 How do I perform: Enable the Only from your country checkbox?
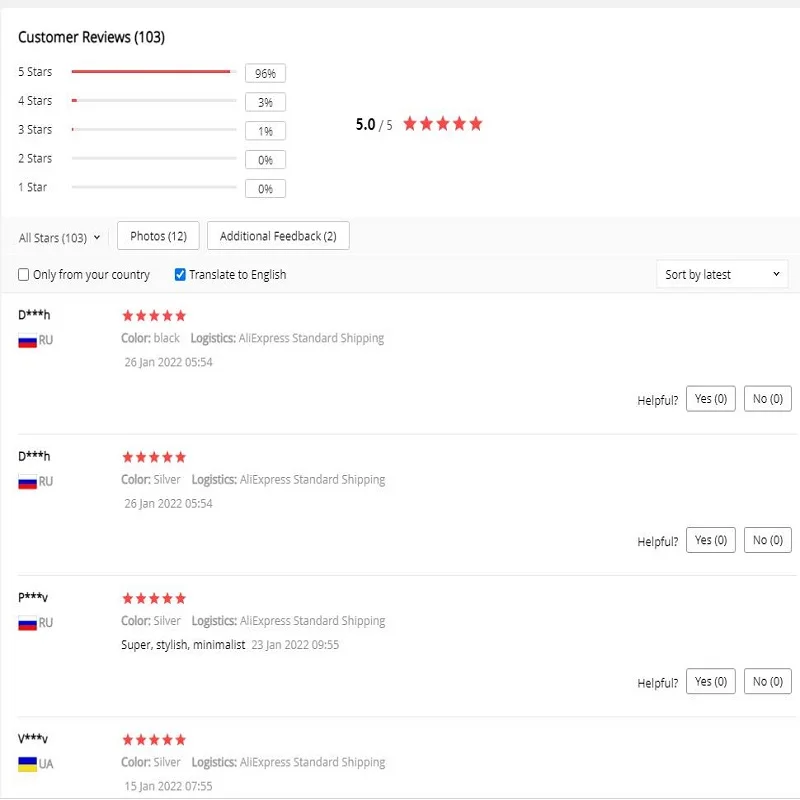click(x=24, y=275)
